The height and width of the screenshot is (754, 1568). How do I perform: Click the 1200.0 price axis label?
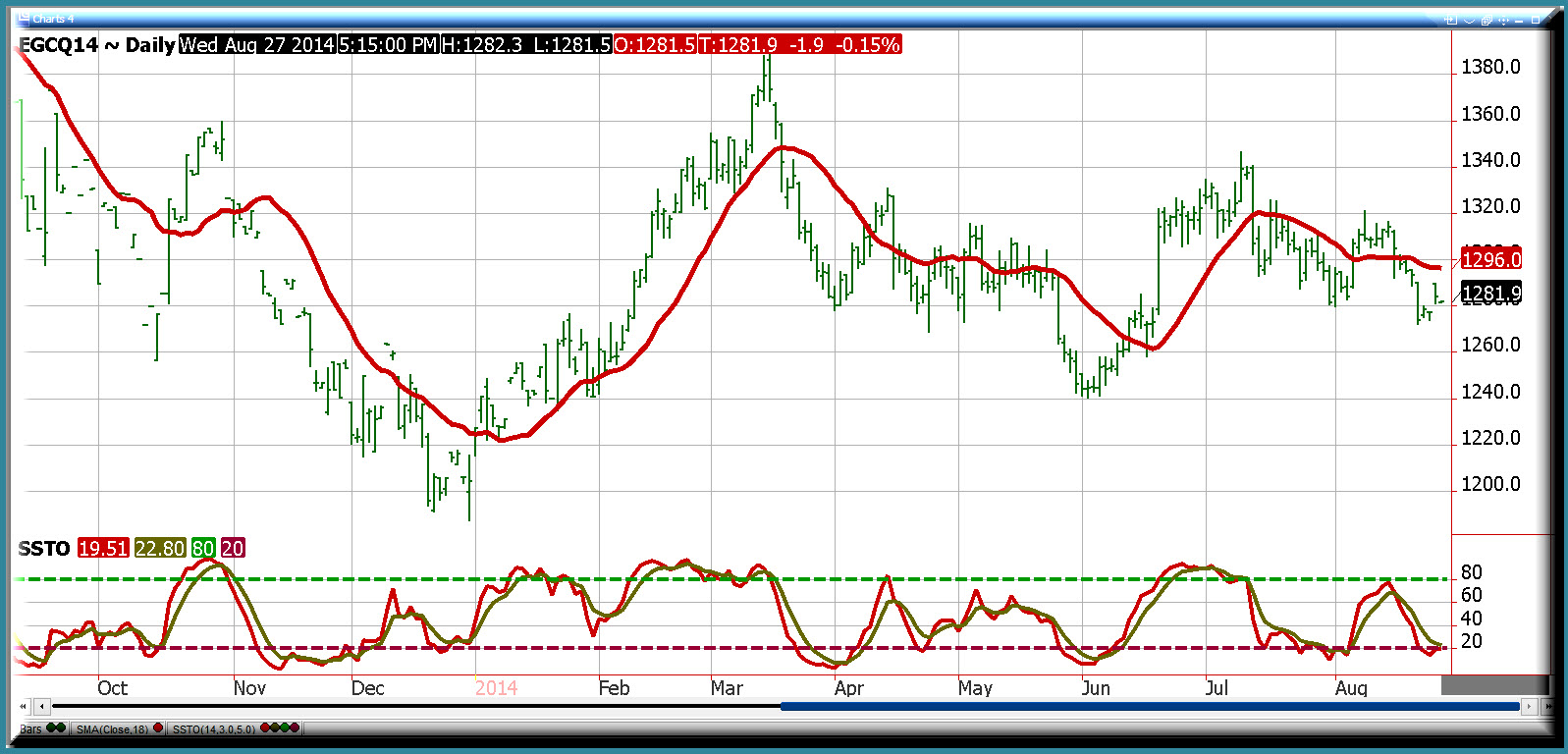pos(1490,484)
